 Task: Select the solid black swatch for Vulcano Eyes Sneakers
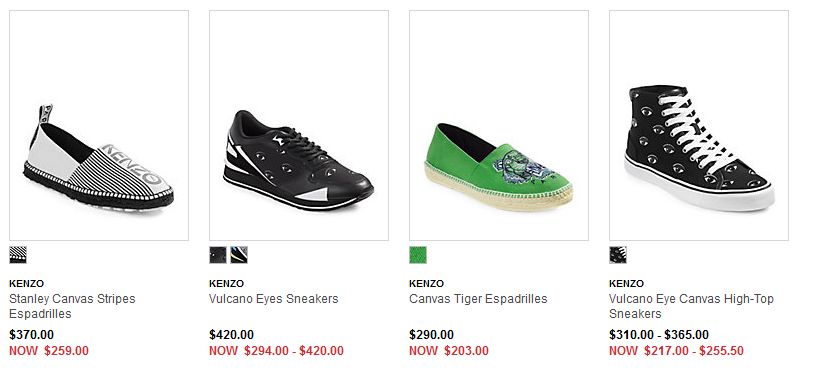point(218,255)
